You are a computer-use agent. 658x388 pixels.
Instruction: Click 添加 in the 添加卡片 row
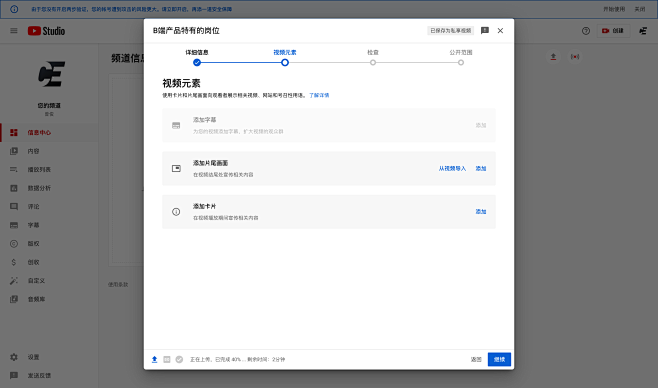click(481, 212)
